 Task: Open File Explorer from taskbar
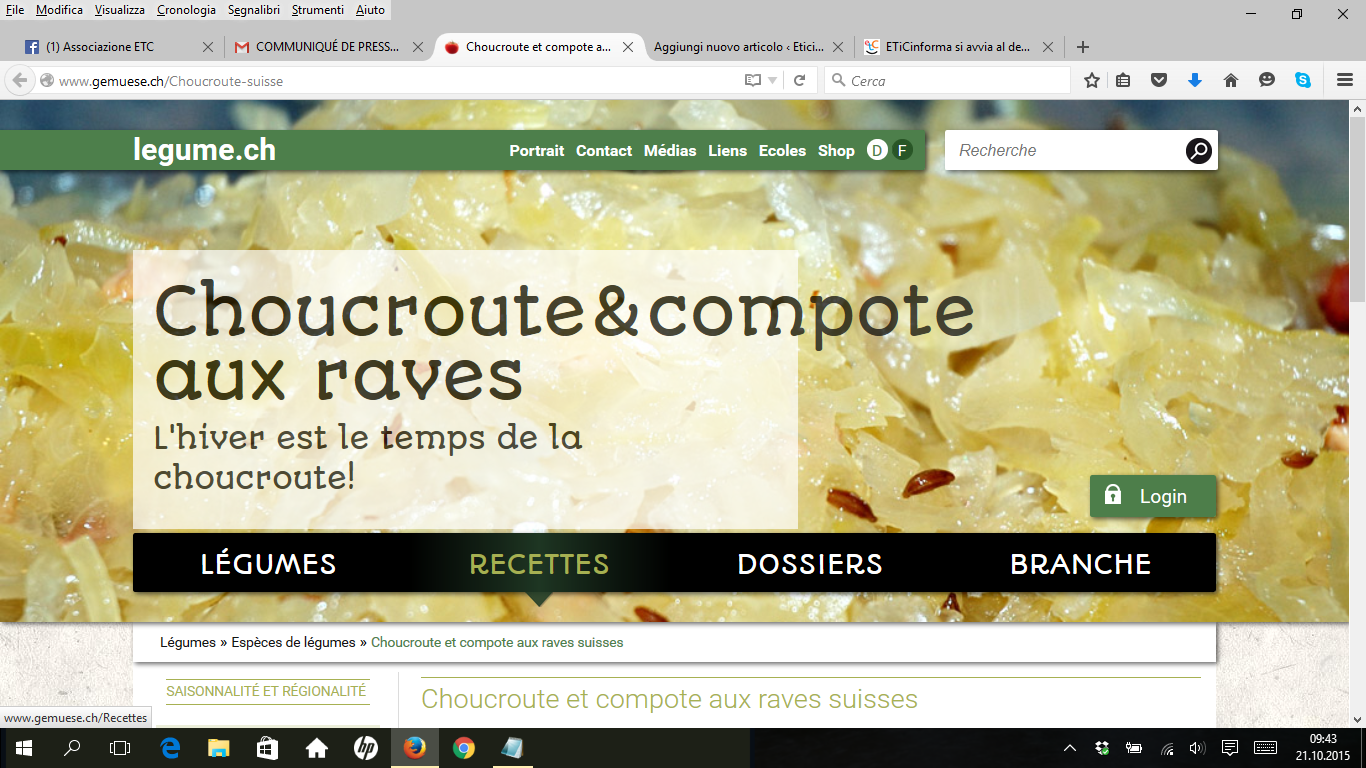point(218,748)
